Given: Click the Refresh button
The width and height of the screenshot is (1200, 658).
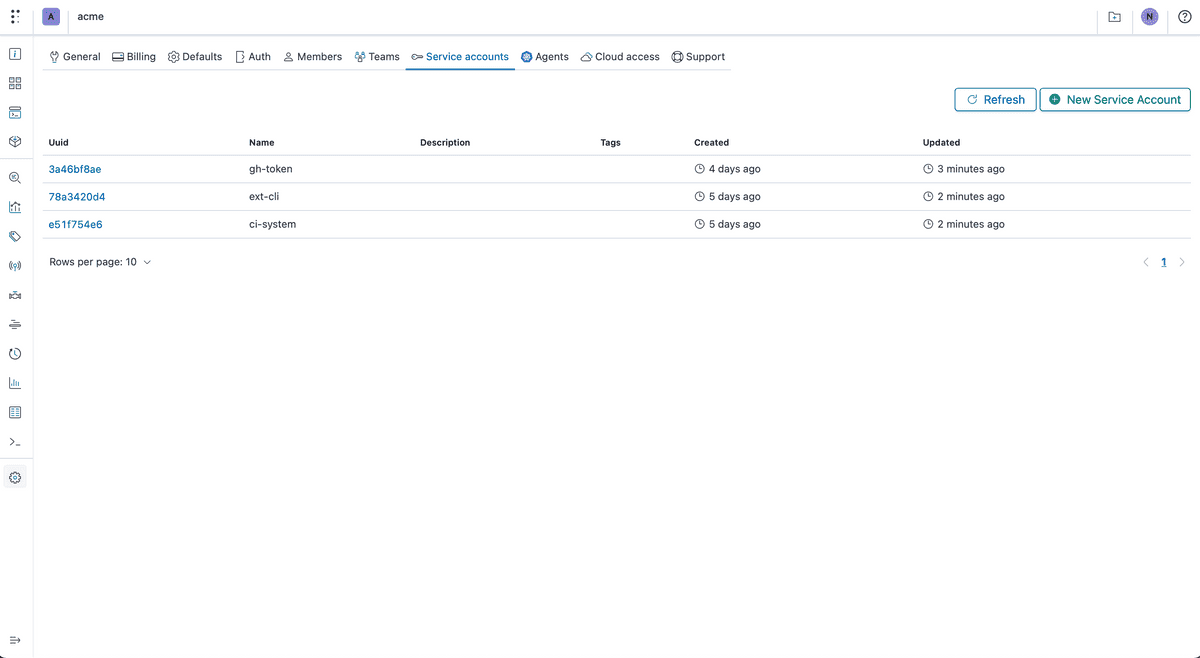Looking at the screenshot, I should [995, 99].
